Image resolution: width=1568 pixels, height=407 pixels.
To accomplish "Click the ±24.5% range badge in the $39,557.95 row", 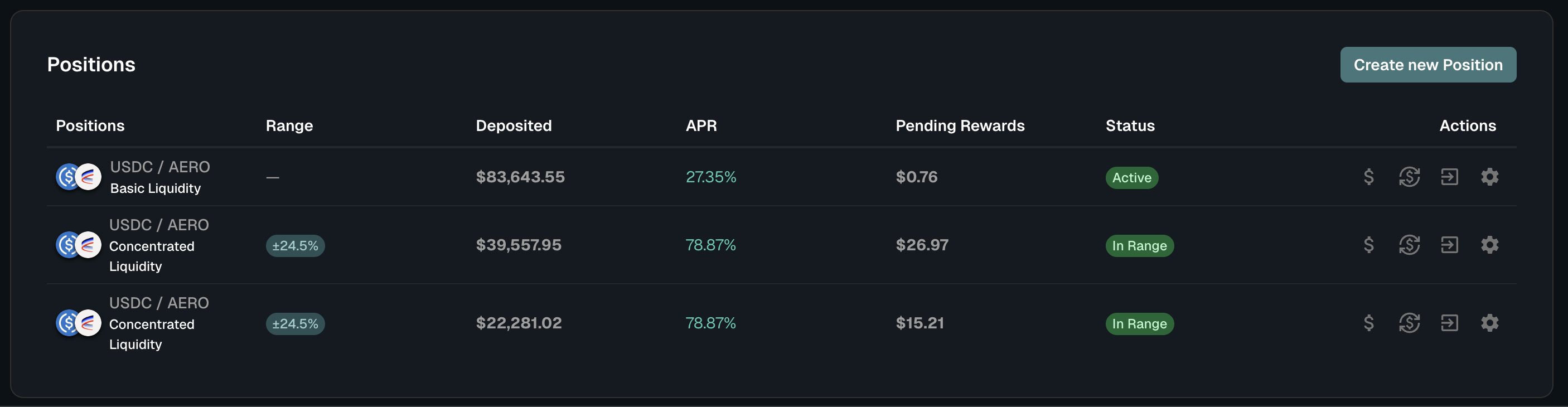I will (295, 246).
